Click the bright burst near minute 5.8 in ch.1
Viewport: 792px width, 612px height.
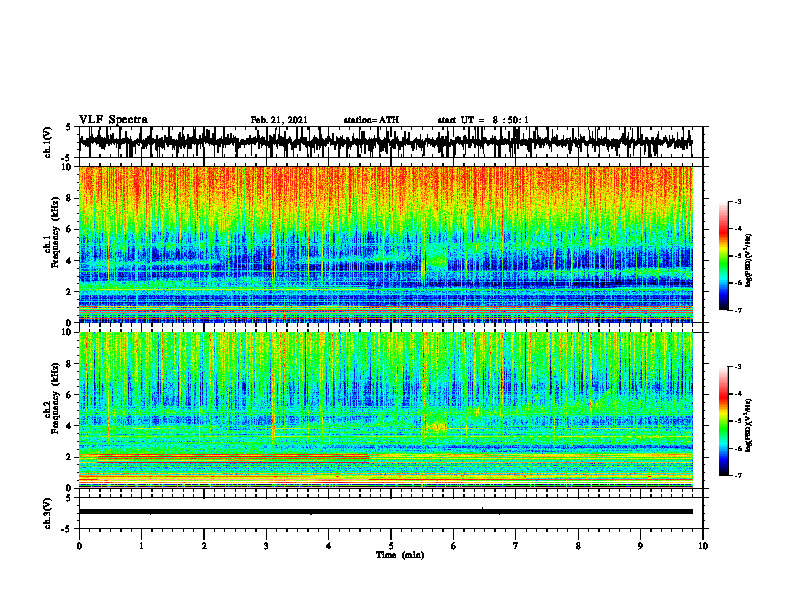click(x=435, y=261)
